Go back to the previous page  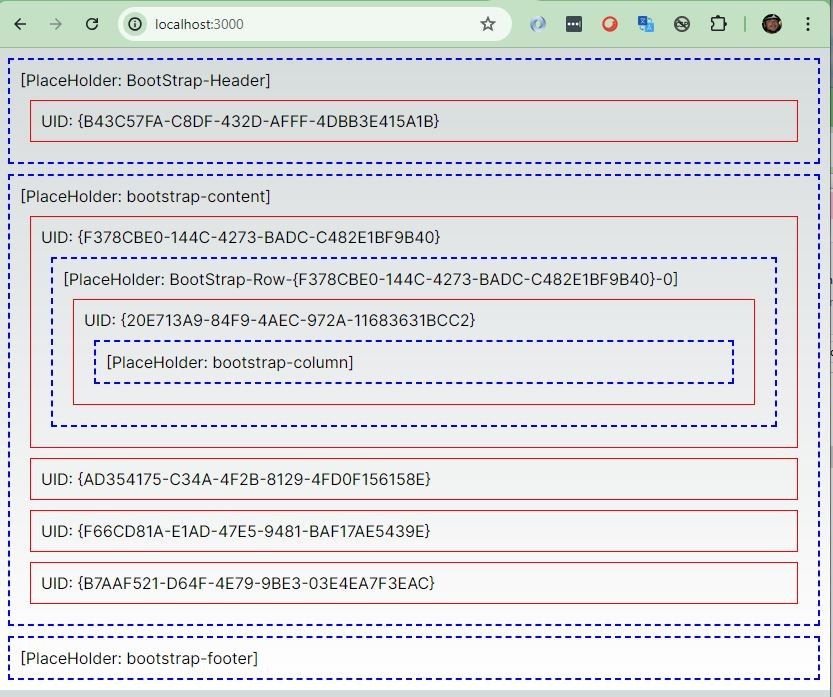(x=20, y=24)
